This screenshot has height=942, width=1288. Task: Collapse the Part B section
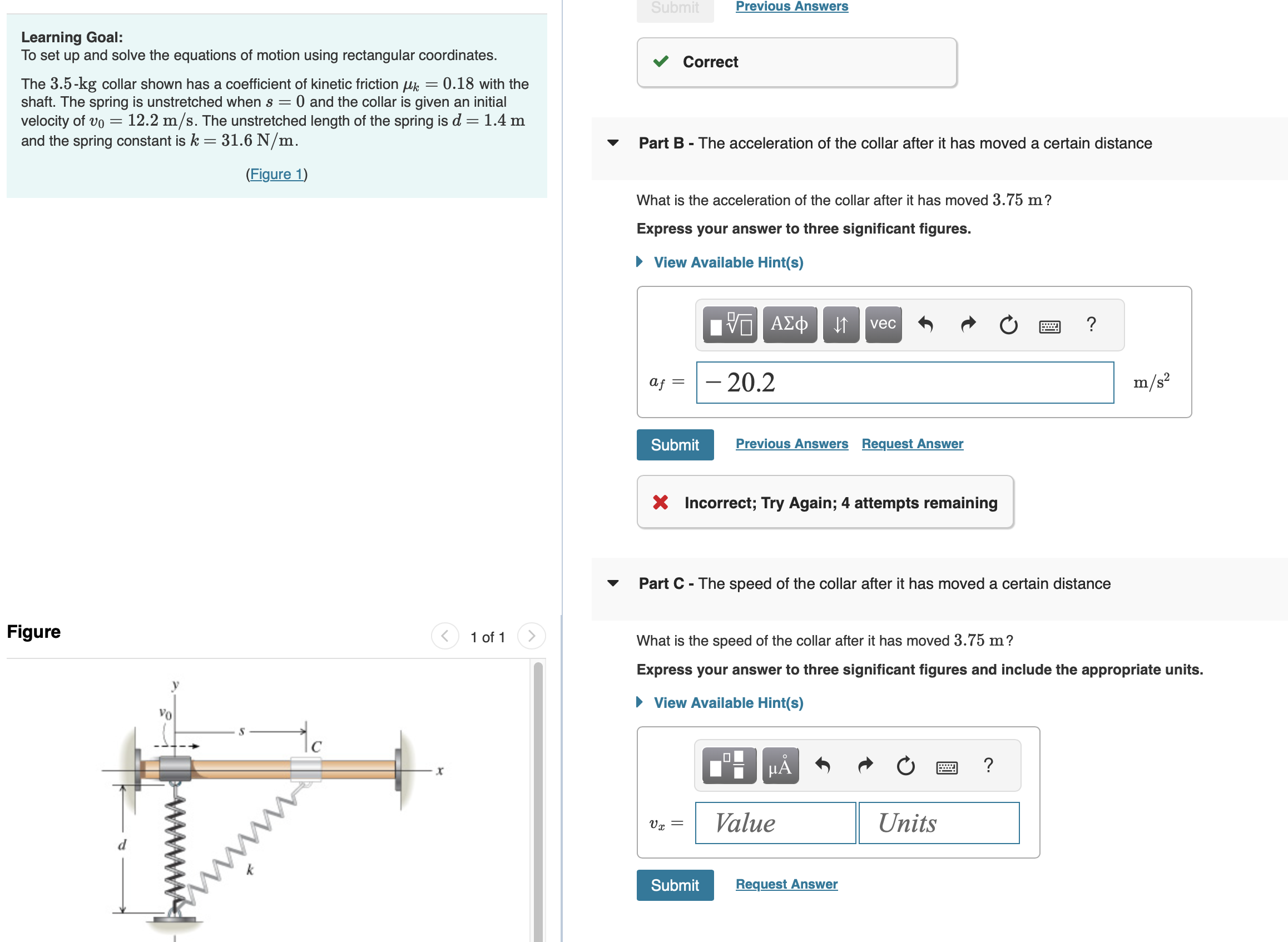tap(612, 143)
